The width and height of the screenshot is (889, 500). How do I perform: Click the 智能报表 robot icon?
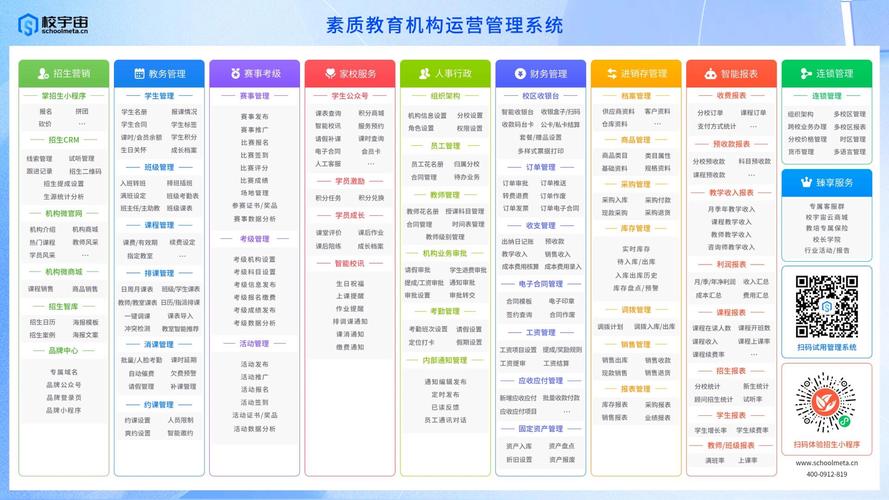click(710, 74)
